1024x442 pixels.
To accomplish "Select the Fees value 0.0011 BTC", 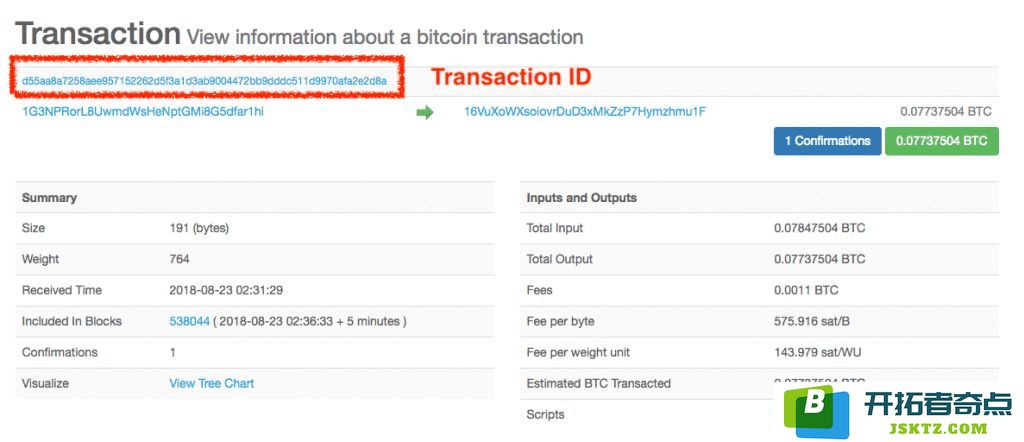I will pos(806,290).
